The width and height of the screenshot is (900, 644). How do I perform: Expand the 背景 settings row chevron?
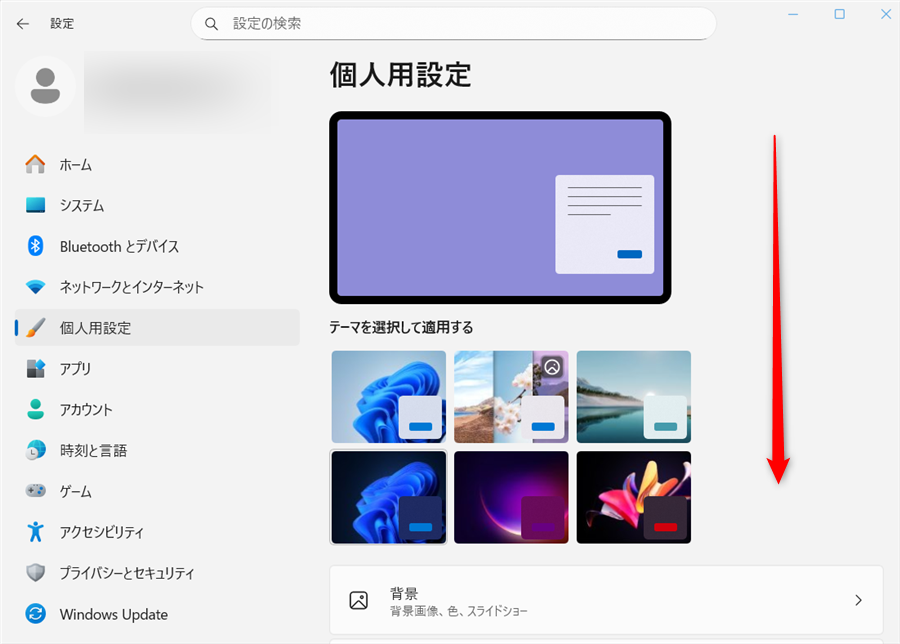pos(857,600)
